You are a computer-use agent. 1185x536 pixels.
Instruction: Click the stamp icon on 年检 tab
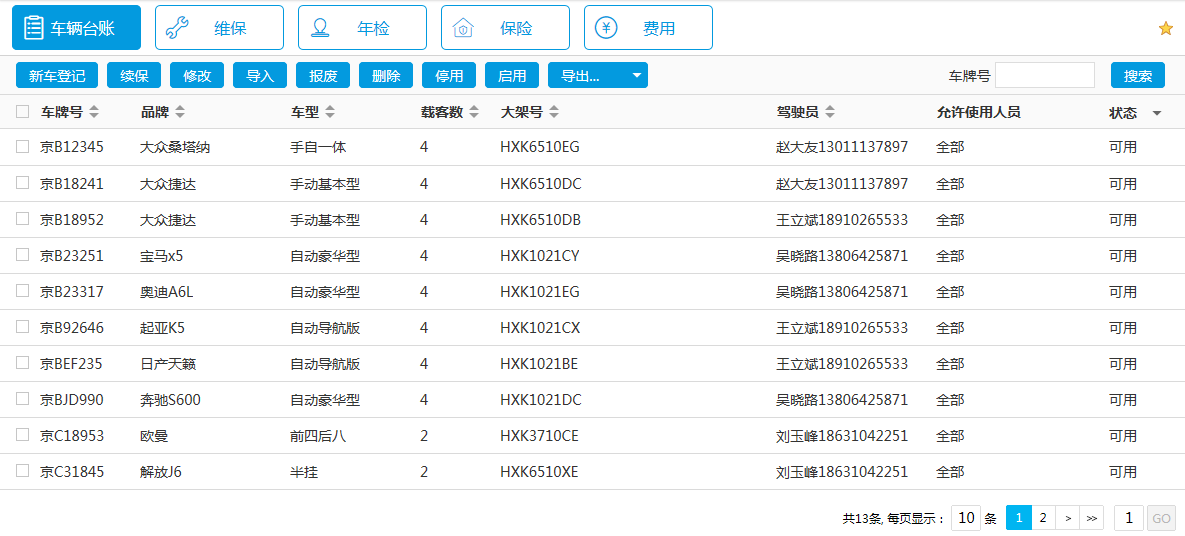pyautogui.click(x=320, y=28)
